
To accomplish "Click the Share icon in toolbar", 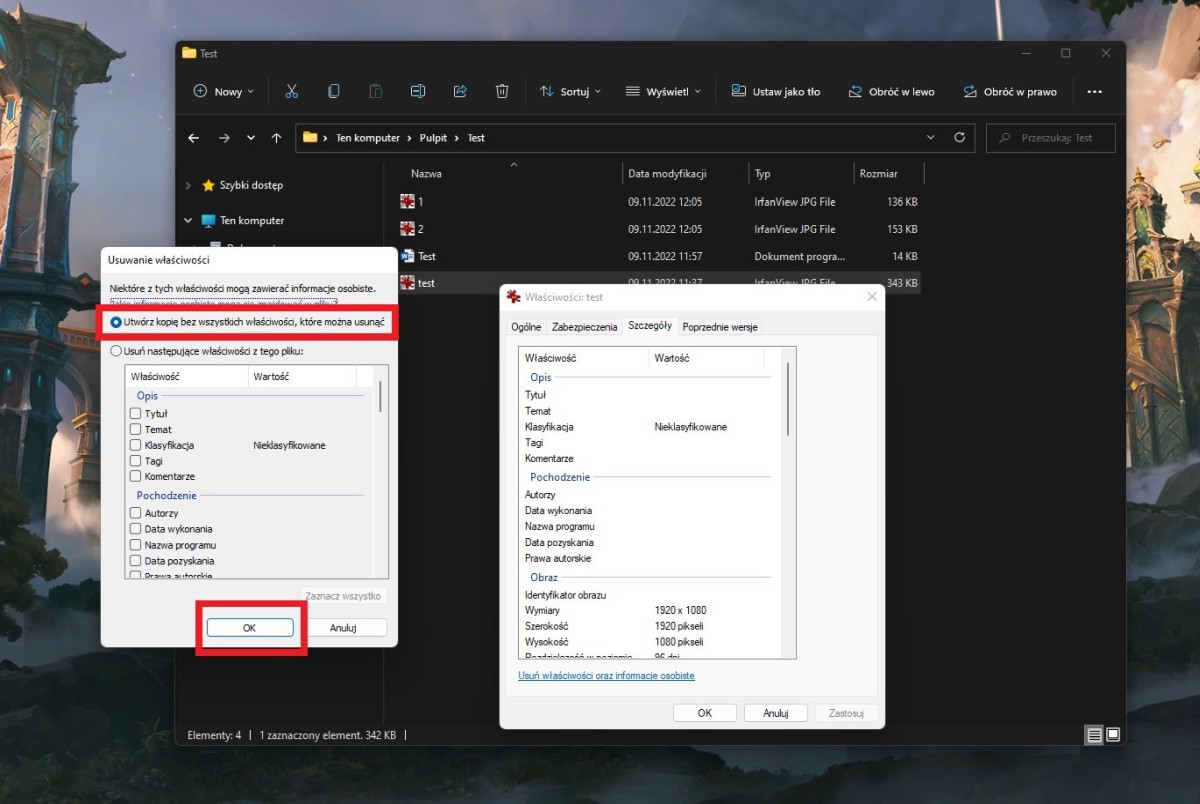I will coord(460,91).
